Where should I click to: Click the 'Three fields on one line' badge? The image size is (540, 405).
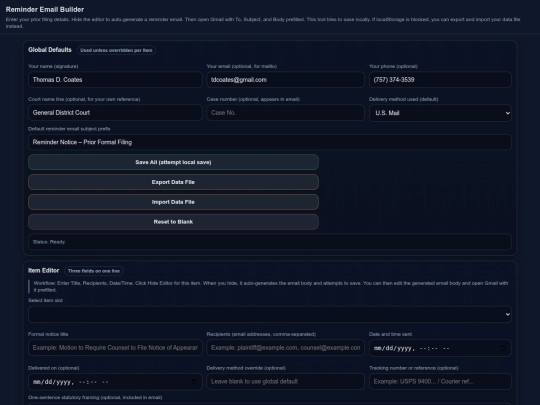[94, 271]
